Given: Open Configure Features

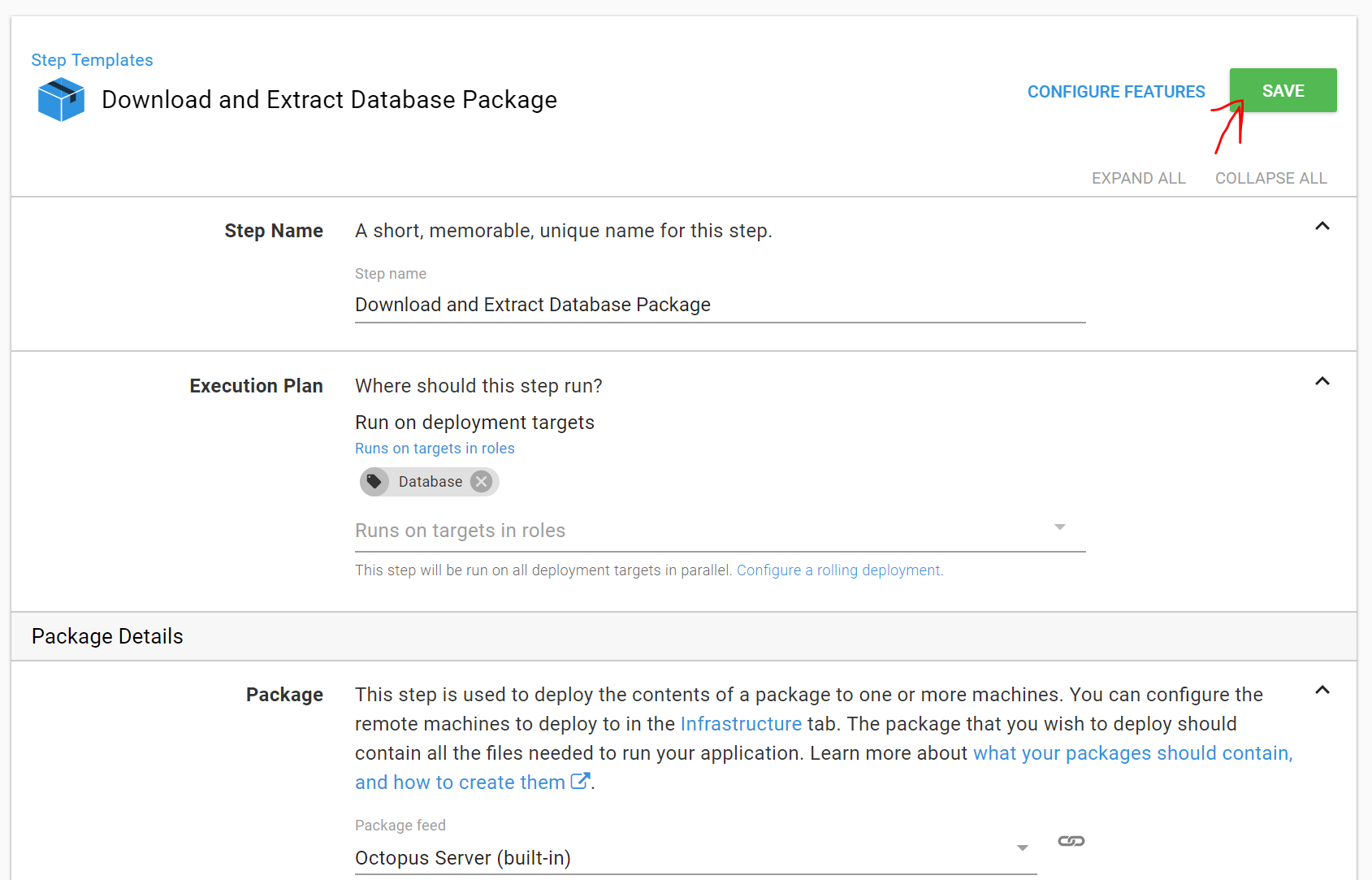Looking at the screenshot, I should tap(1115, 92).
